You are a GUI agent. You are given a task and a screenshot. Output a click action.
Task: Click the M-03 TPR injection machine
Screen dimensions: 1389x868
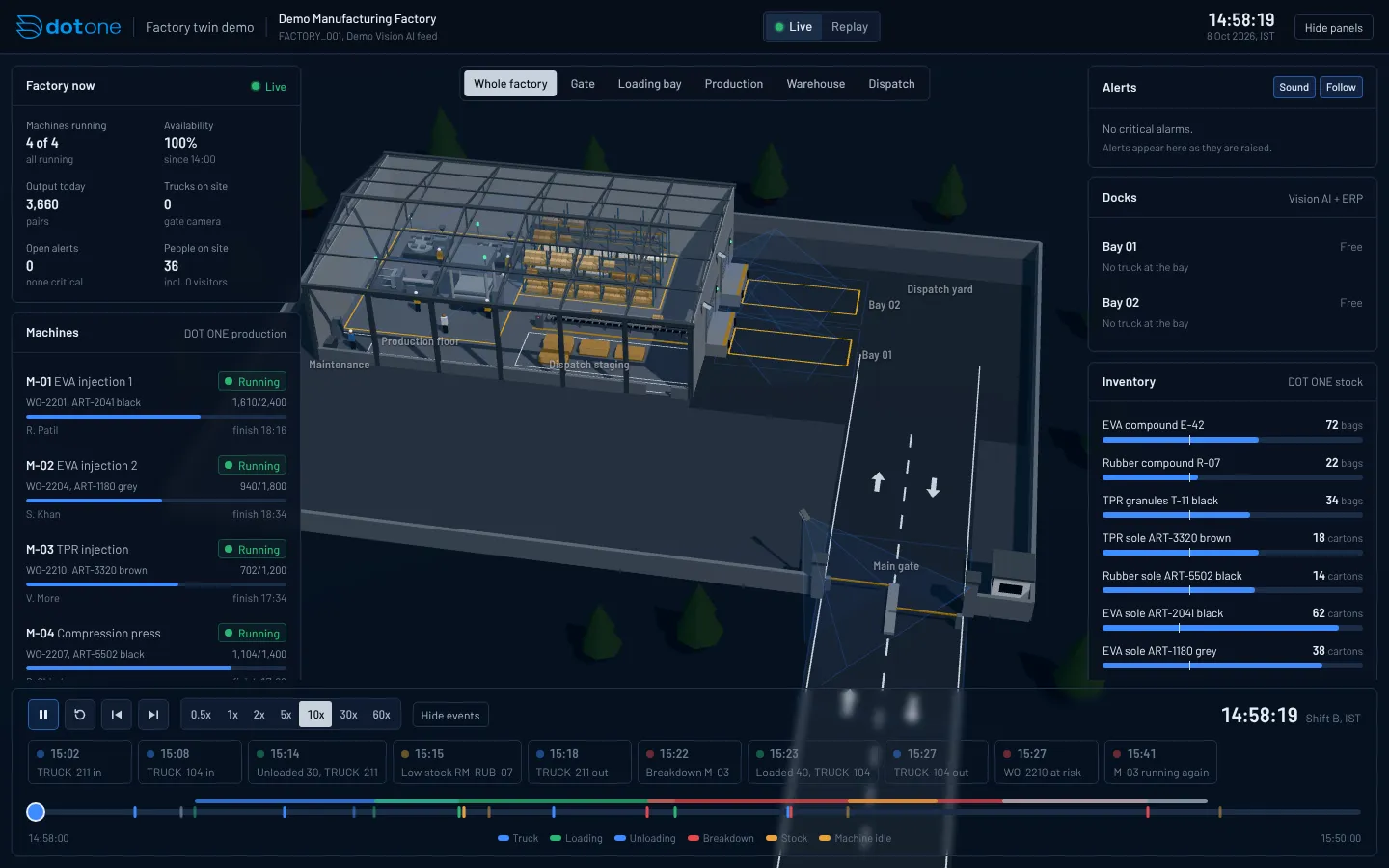tap(156, 573)
